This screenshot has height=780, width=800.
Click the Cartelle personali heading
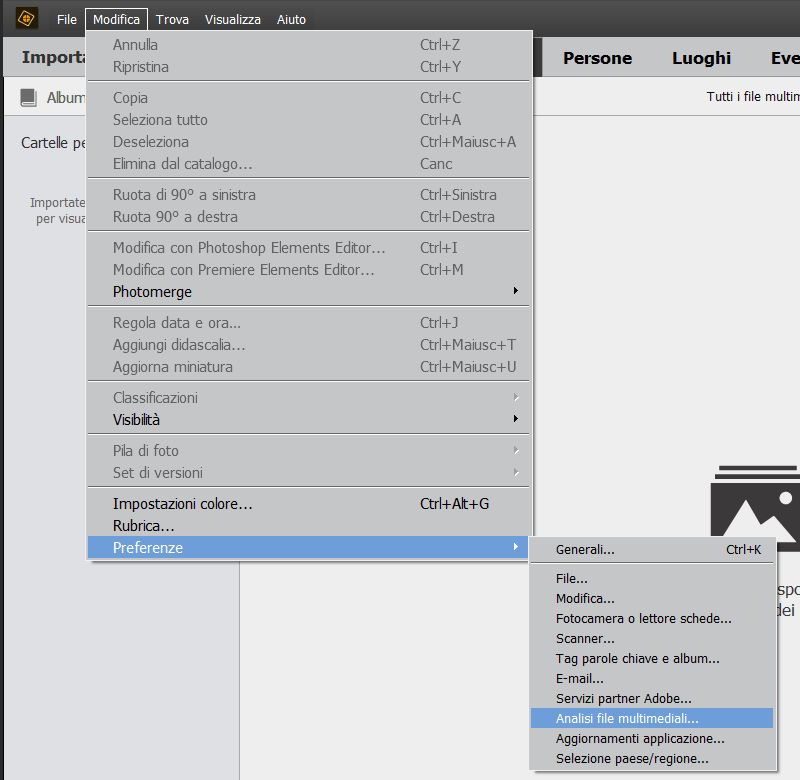click(53, 143)
